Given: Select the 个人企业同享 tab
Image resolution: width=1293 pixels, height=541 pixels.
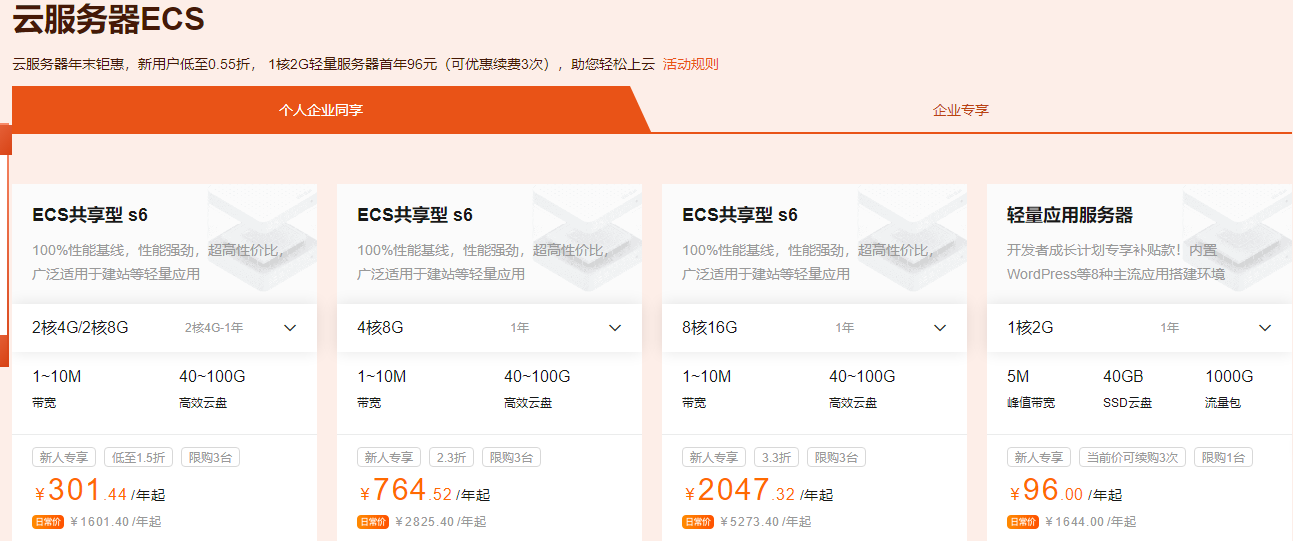Looking at the screenshot, I should coord(321,110).
